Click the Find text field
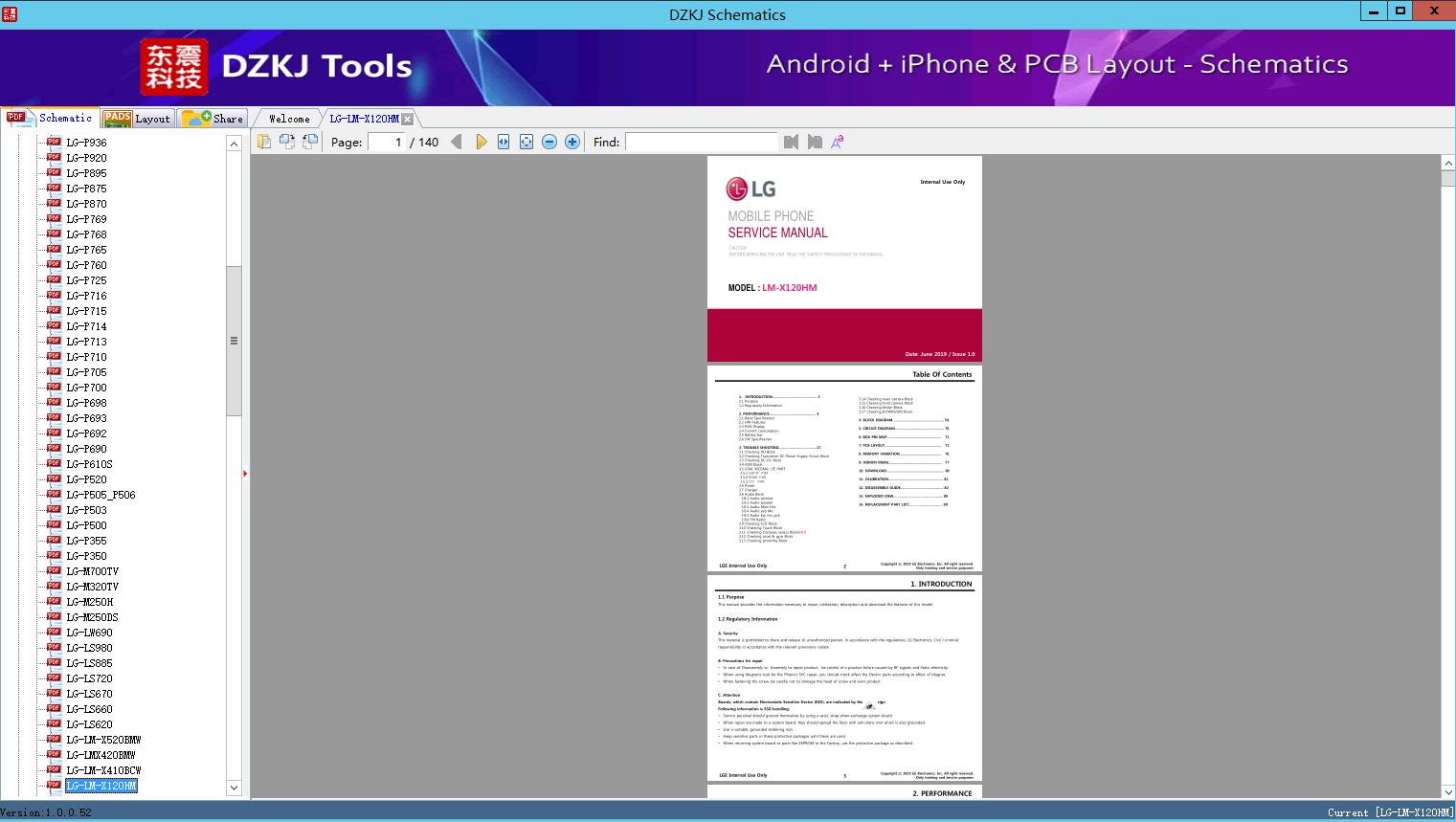The image size is (1456, 822). coord(701,142)
